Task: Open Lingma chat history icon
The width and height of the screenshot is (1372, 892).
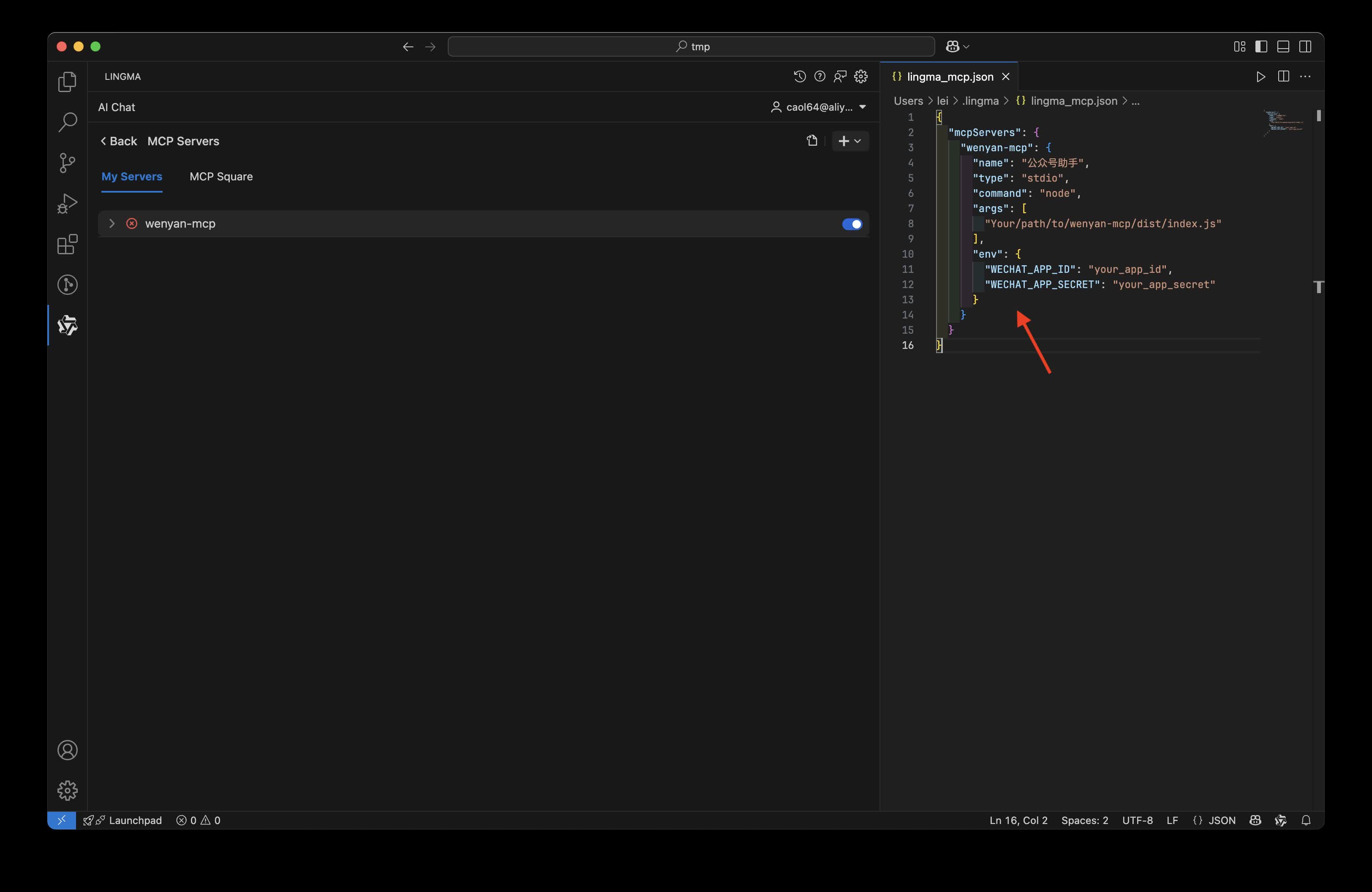Action: 800,76
